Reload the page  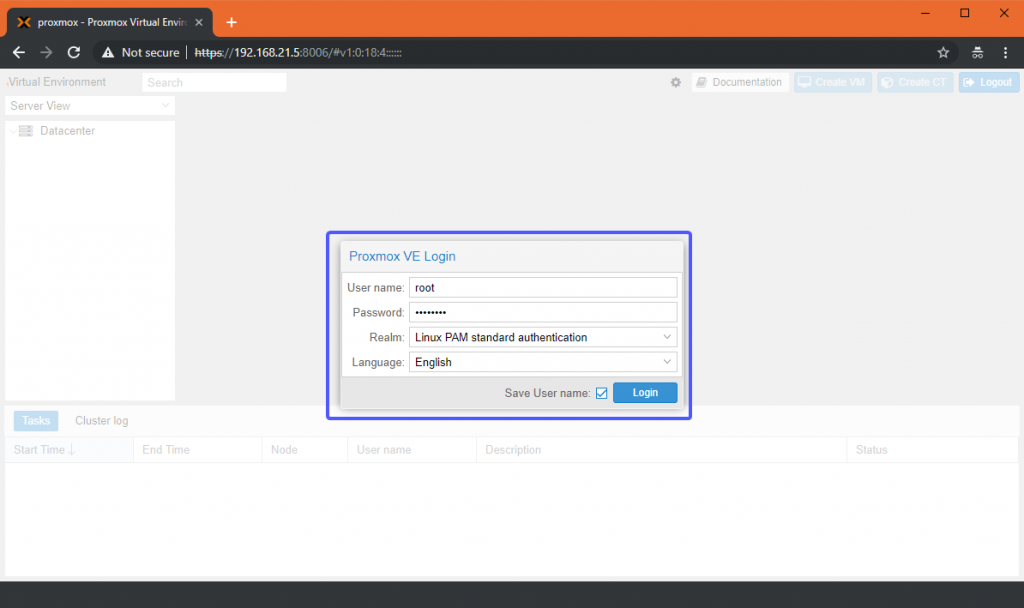pos(74,52)
